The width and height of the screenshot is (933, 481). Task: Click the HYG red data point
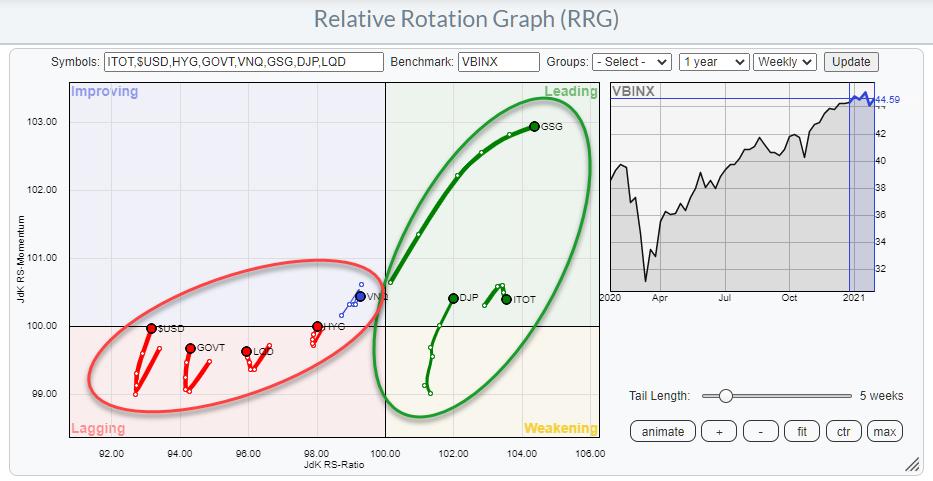318,327
